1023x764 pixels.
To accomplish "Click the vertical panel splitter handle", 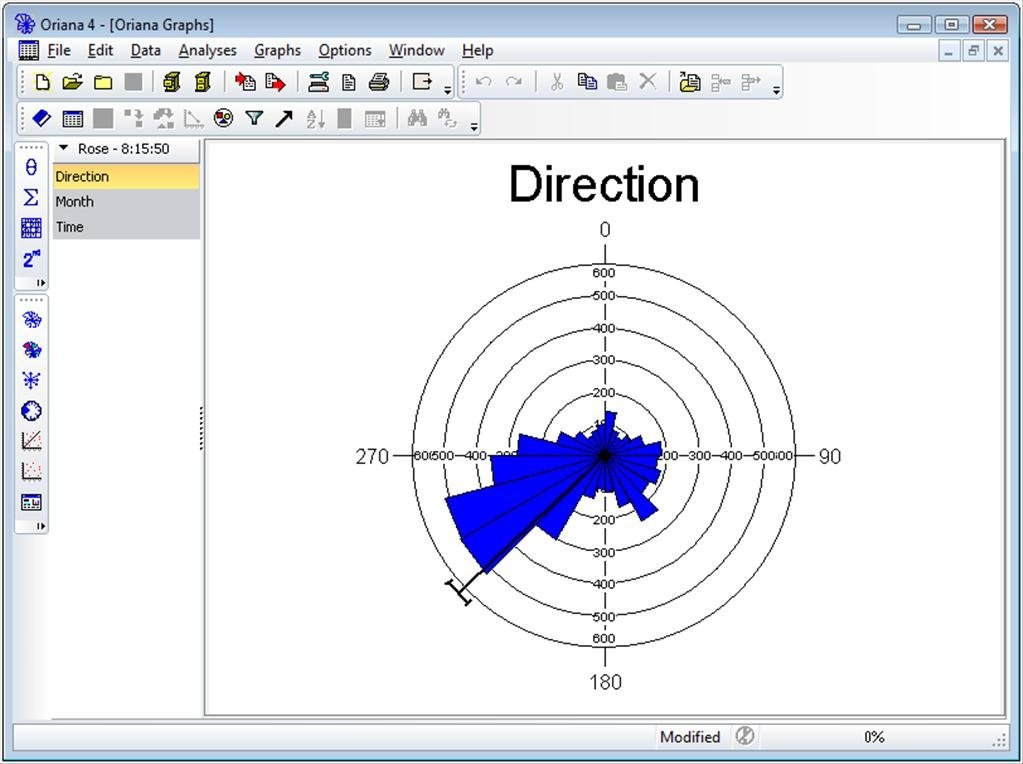I will point(201,428).
